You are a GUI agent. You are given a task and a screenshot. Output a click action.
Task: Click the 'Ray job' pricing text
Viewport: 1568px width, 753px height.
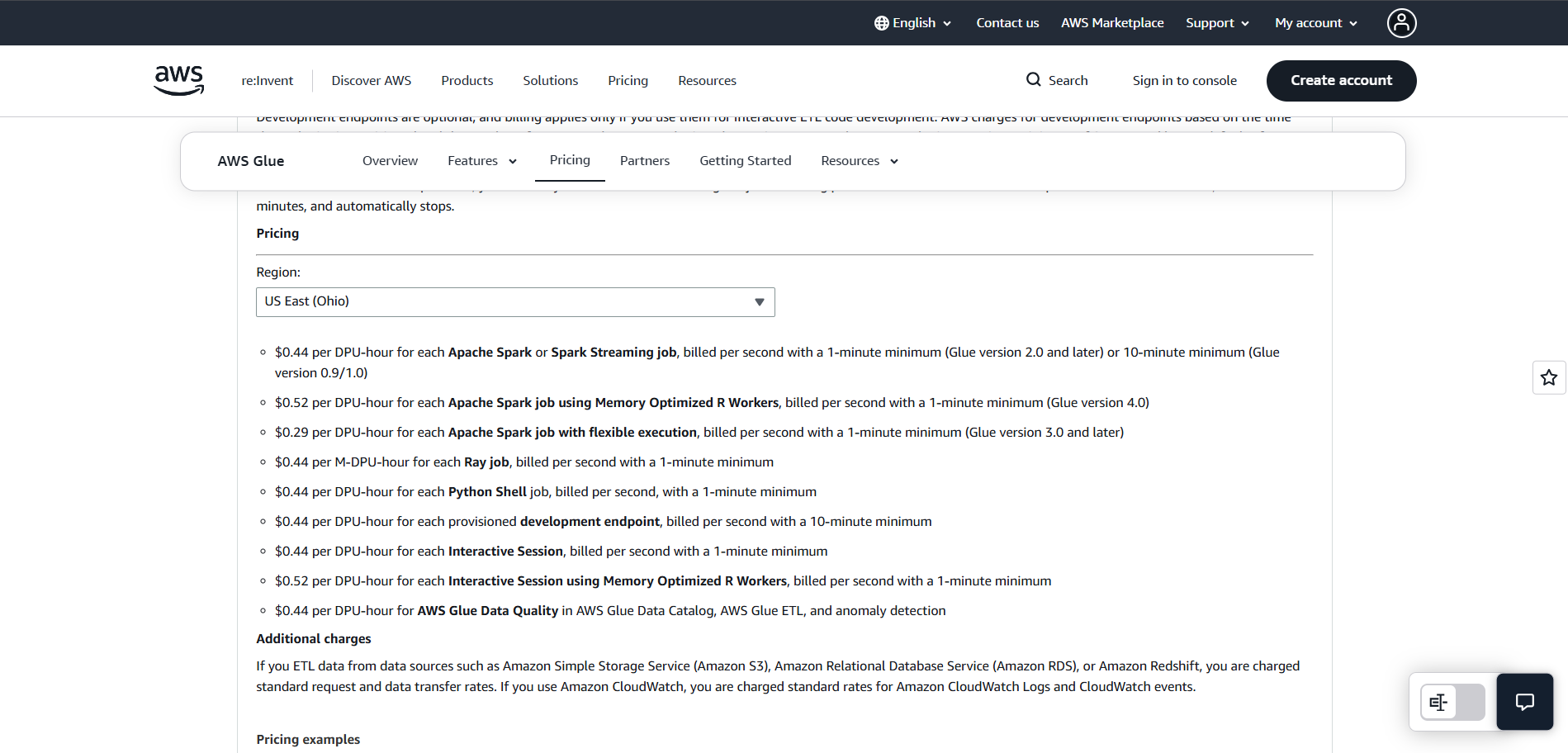486,462
